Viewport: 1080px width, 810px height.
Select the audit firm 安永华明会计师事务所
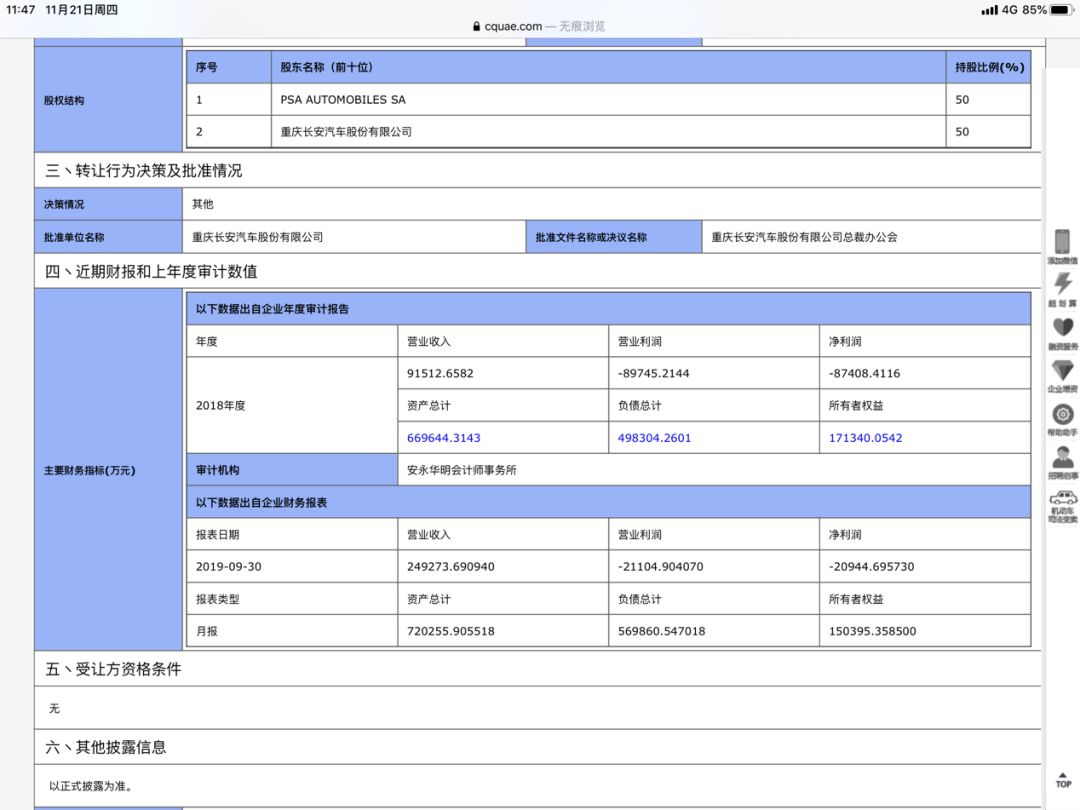pos(461,470)
